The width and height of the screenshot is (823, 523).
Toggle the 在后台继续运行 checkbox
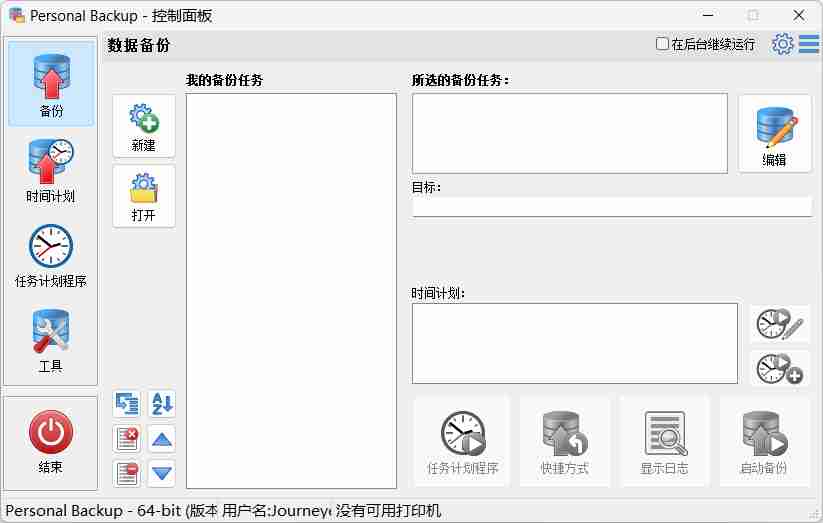point(662,44)
